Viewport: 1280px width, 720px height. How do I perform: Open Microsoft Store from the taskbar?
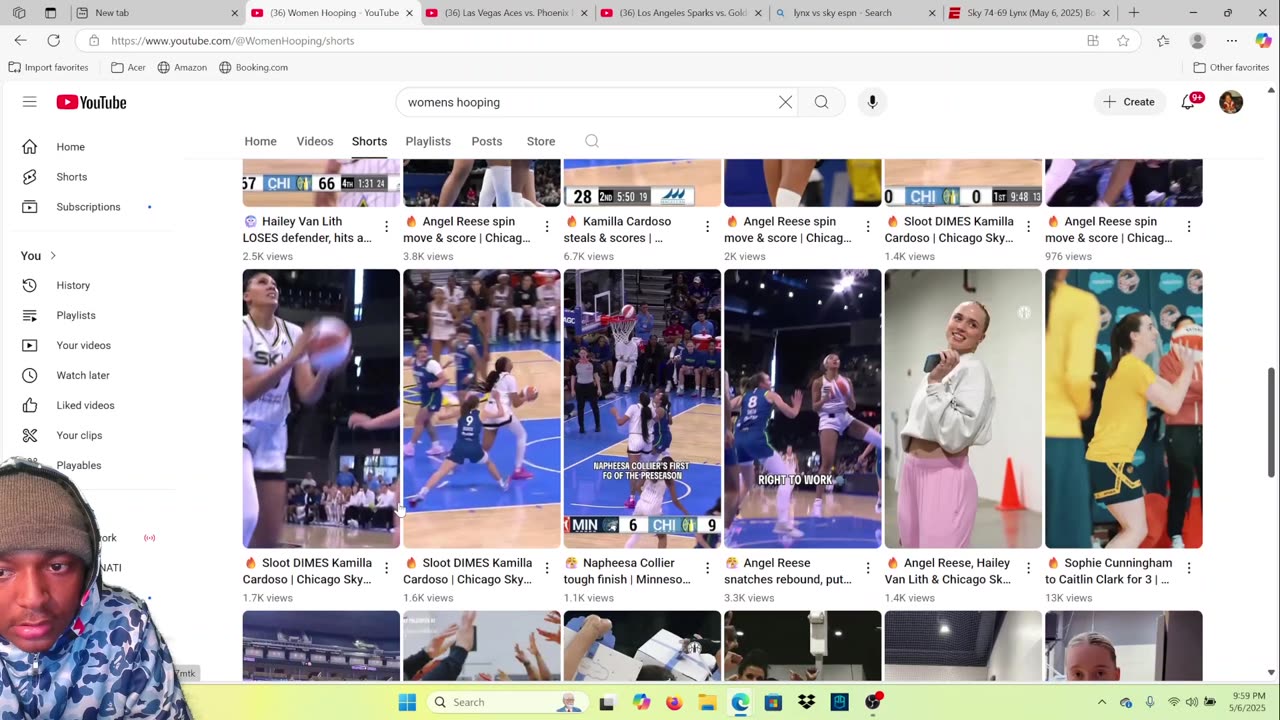click(x=773, y=702)
